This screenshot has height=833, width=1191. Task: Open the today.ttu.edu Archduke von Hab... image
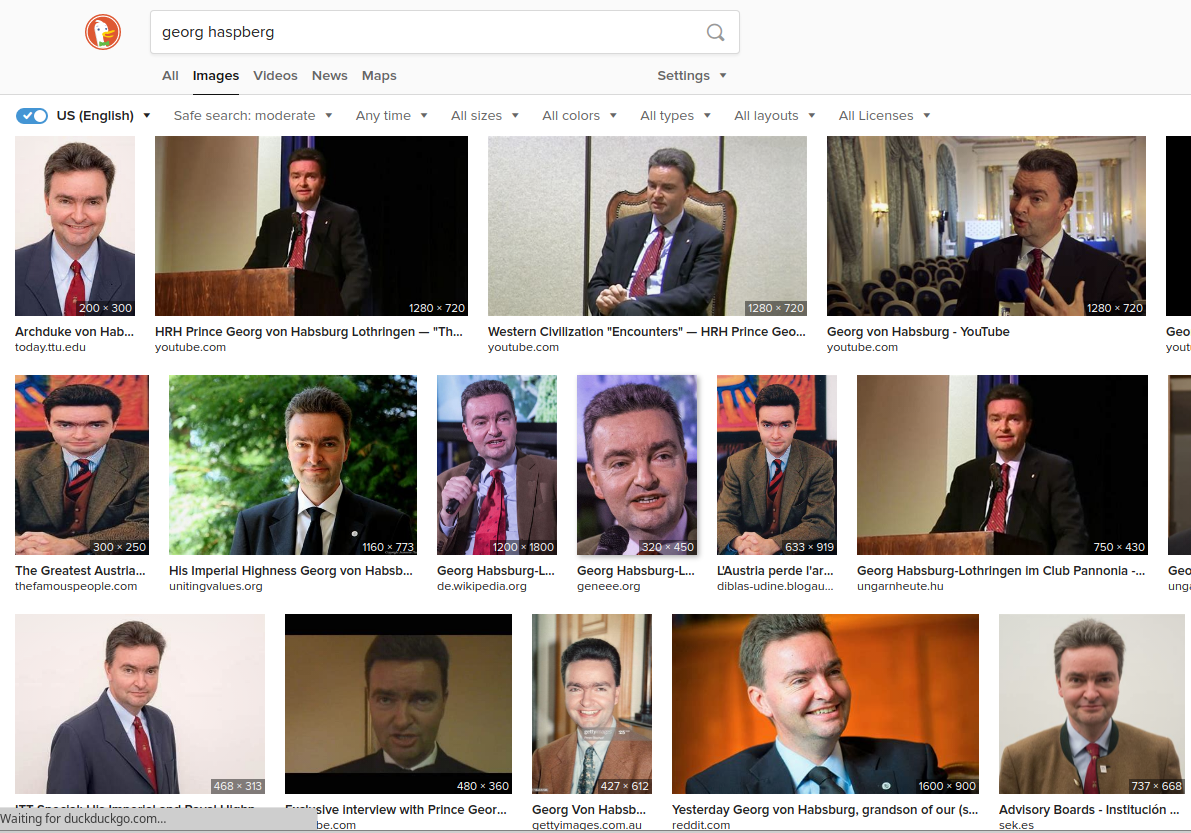click(x=74, y=226)
